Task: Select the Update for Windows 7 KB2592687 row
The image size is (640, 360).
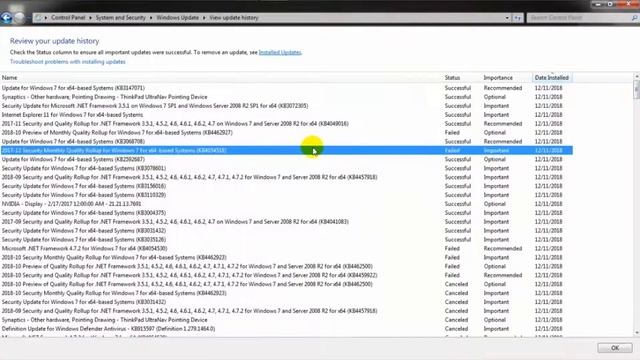Action: tap(287, 160)
